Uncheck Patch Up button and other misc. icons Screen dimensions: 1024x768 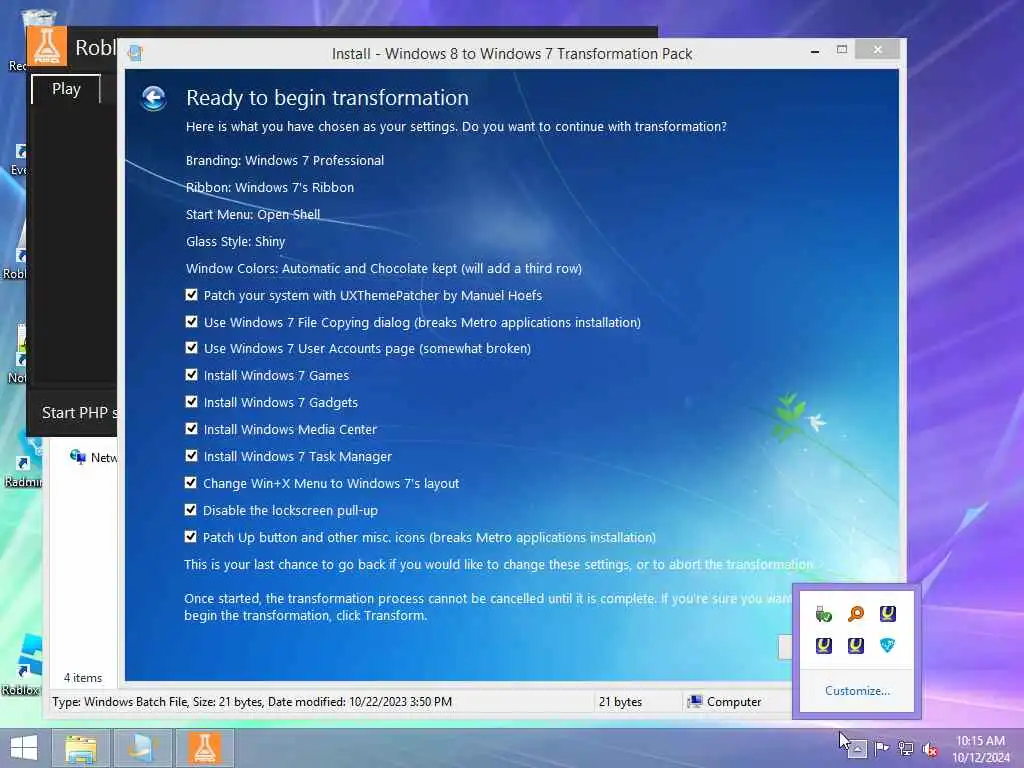click(x=191, y=537)
